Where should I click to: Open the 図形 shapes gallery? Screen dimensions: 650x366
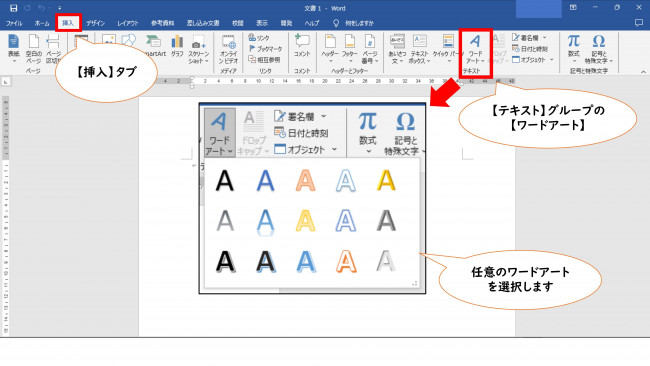click(x=129, y=41)
